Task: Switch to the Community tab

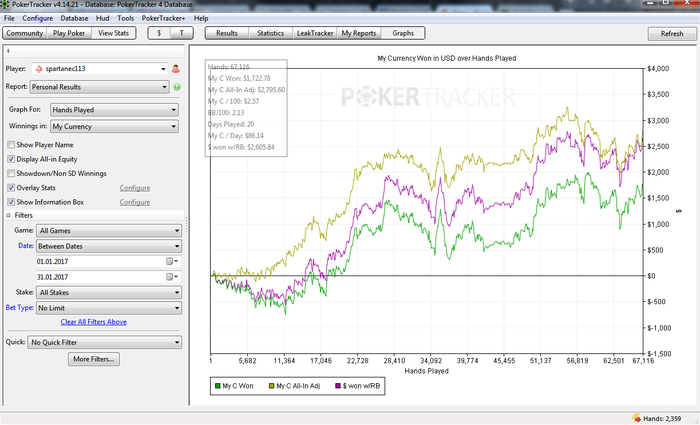Action: 25,33
